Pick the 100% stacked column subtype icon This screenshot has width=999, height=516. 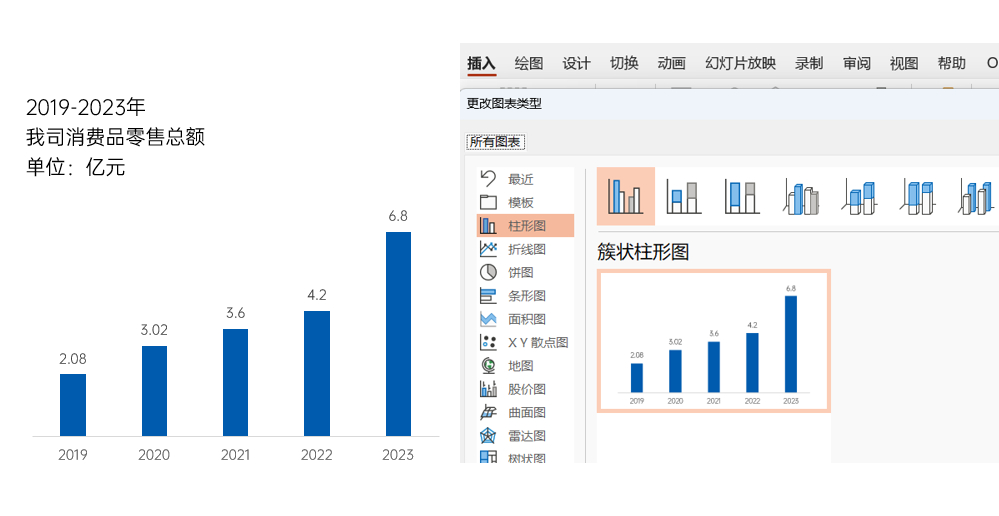coord(741,196)
